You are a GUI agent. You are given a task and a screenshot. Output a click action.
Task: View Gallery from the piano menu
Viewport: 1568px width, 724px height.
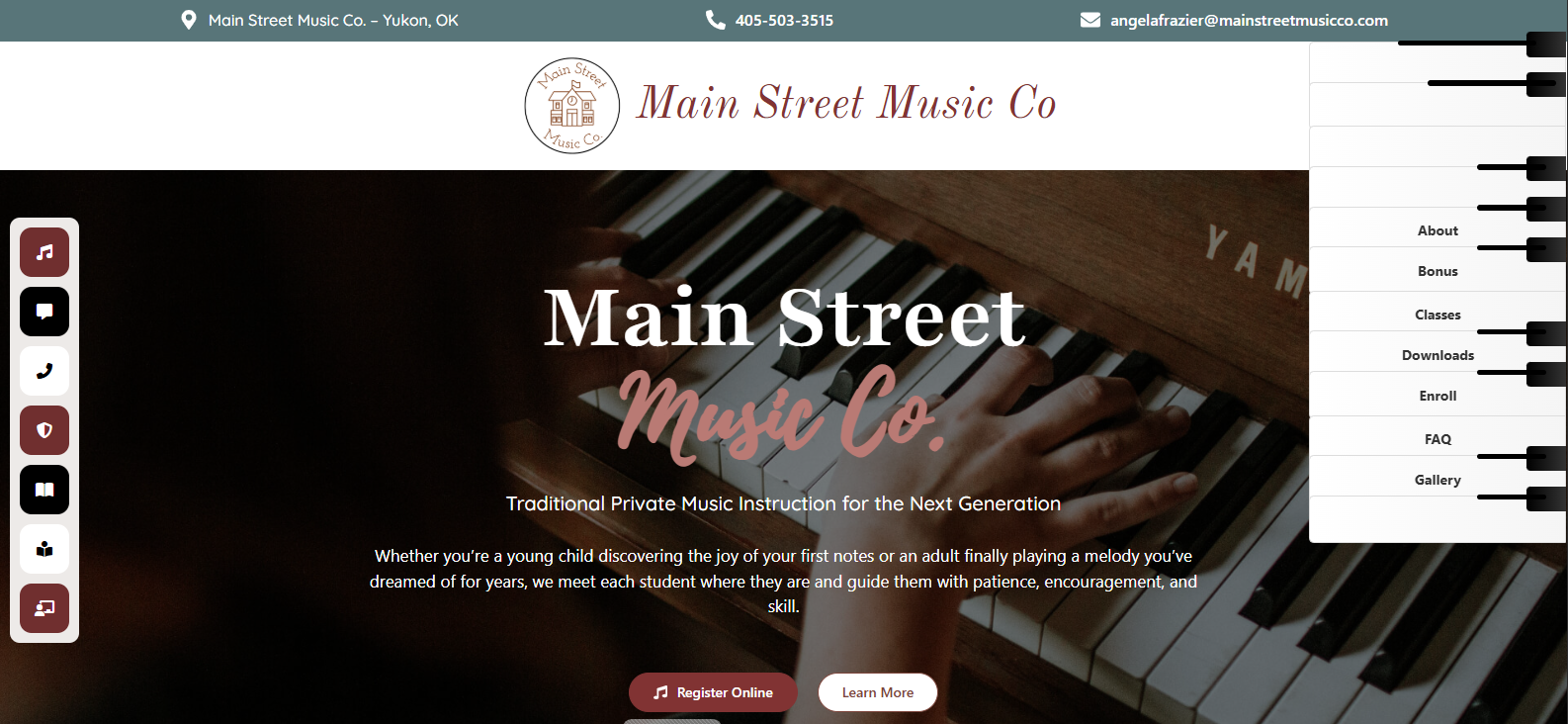[x=1437, y=479]
